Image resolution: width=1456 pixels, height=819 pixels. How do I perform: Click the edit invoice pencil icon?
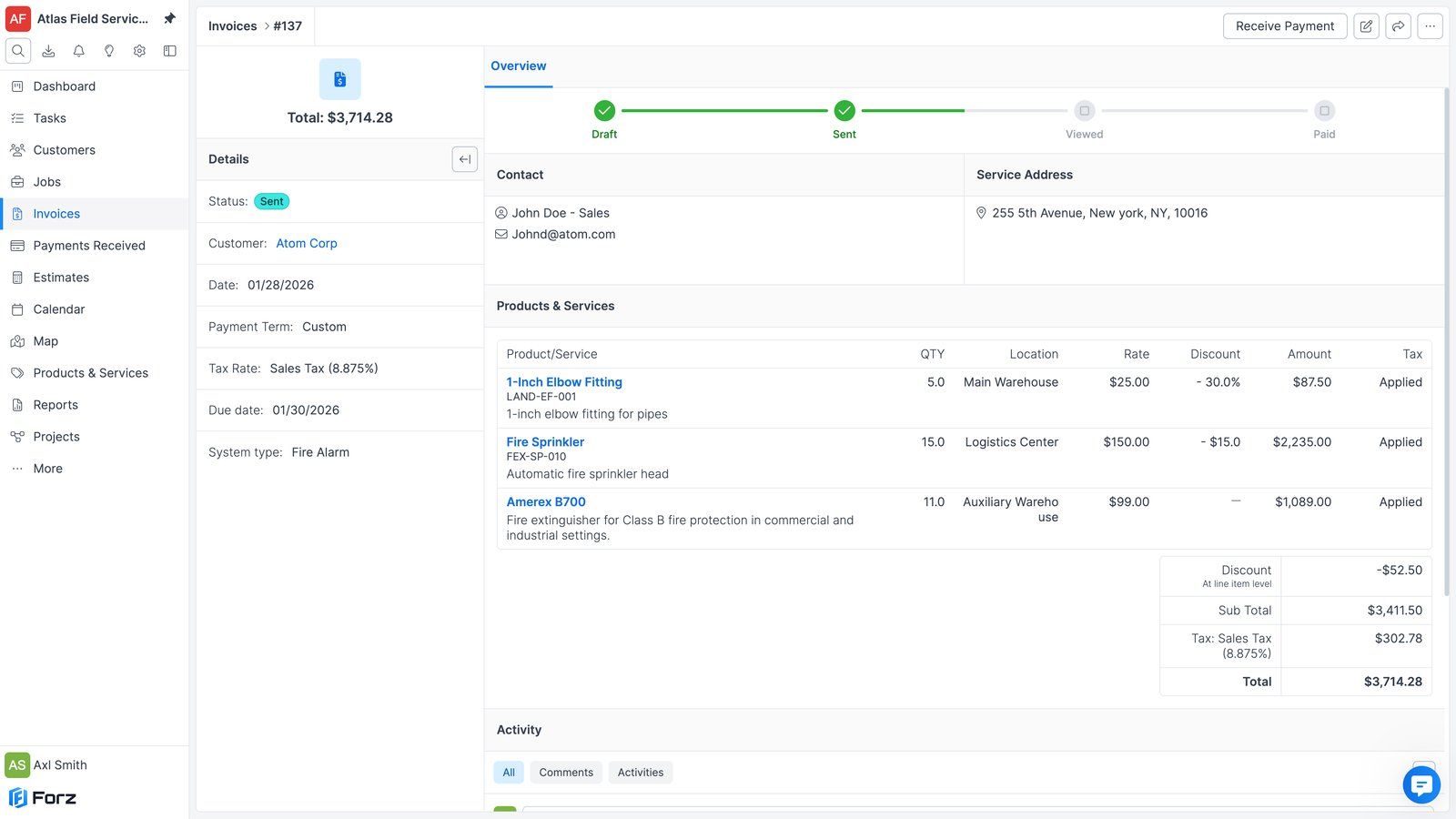(1366, 26)
